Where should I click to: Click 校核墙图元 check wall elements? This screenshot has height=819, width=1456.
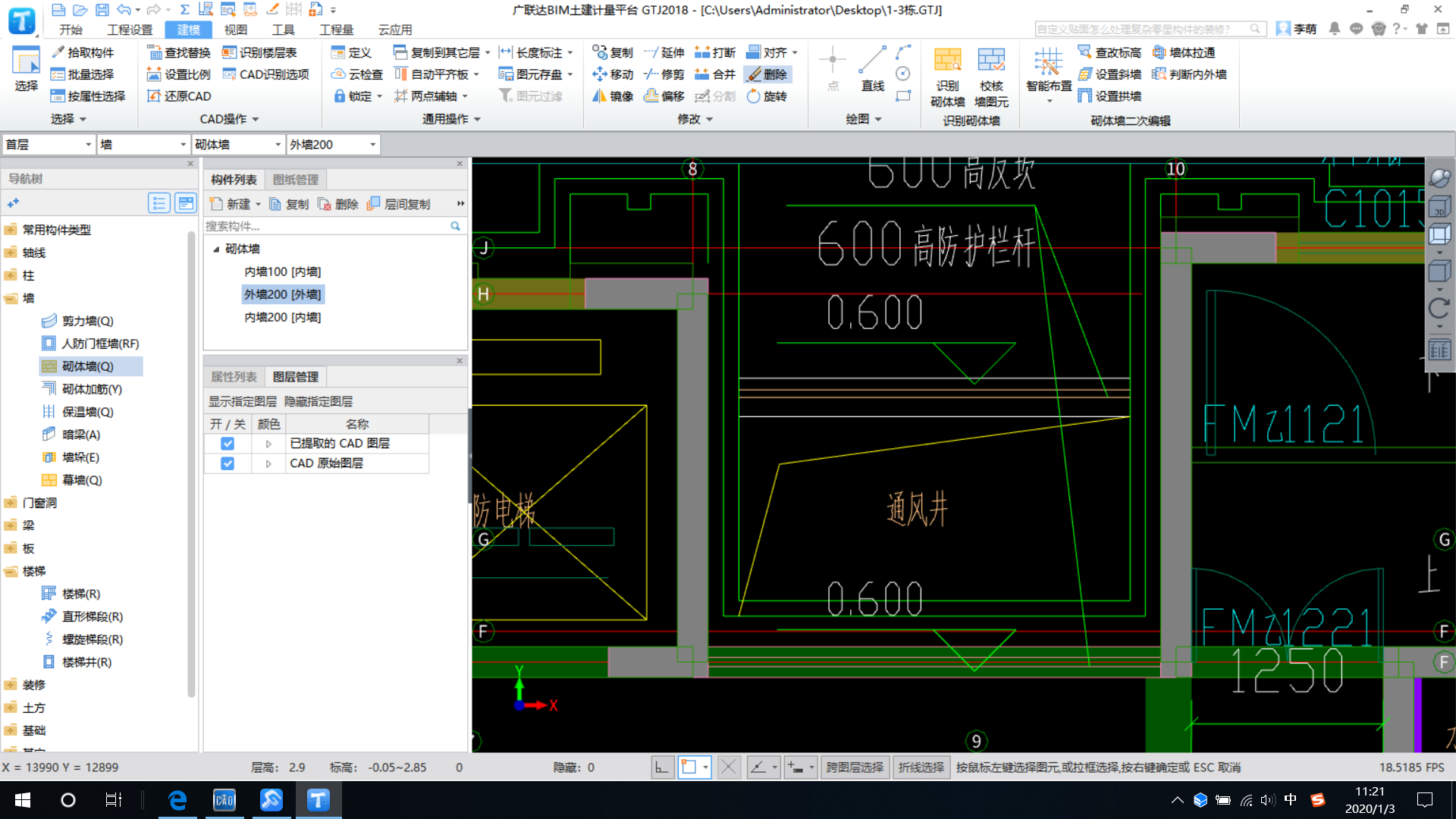[991, 77]
